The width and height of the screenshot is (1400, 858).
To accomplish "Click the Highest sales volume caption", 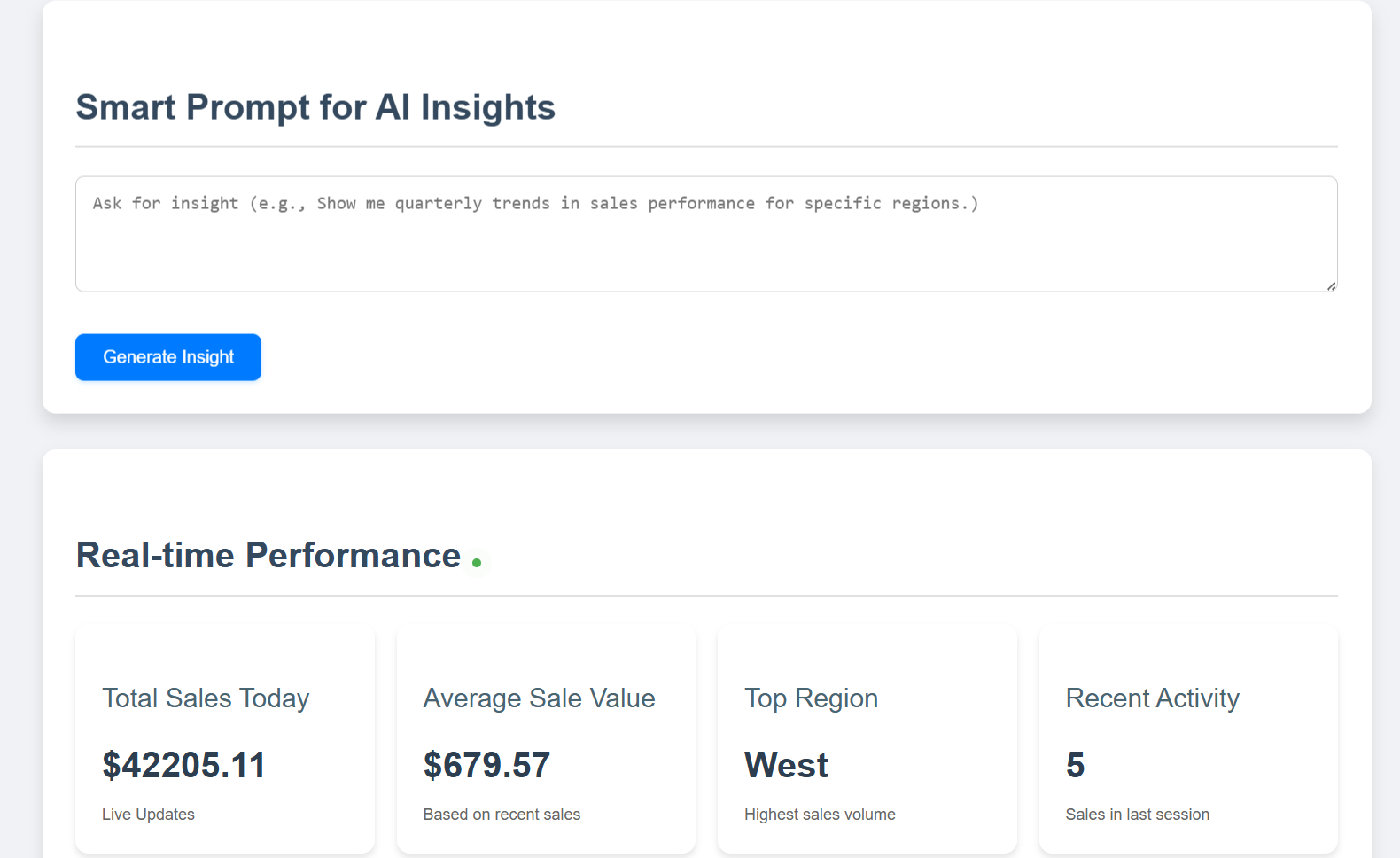I will [x=820, y=815].
